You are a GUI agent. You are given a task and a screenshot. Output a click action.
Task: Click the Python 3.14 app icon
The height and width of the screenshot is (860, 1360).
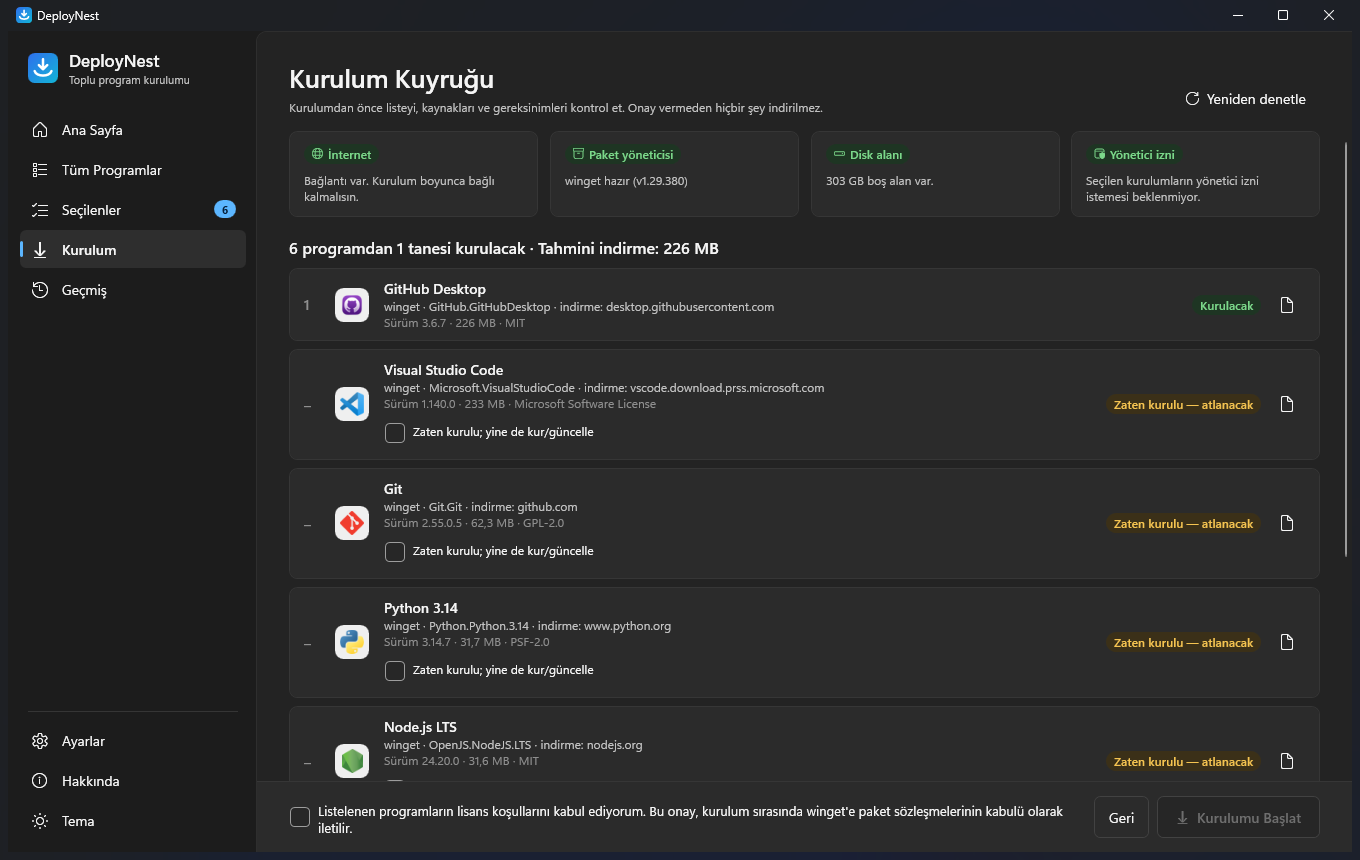pos(352,642)
